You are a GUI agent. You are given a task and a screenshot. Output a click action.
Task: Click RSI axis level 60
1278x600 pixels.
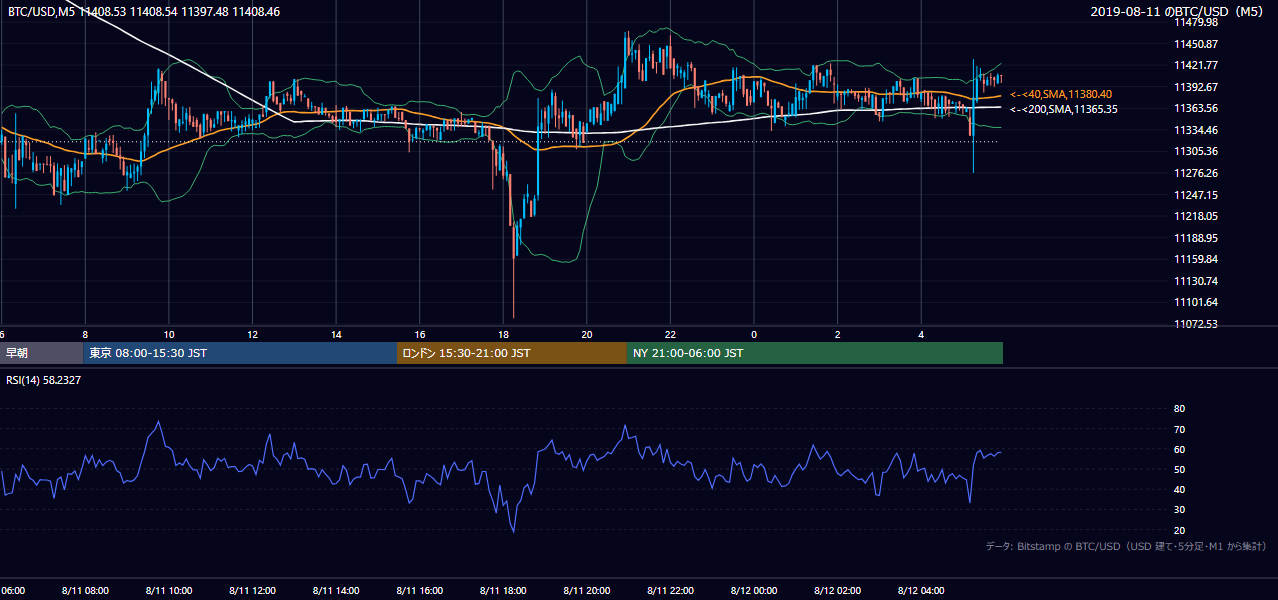click(x=1179, y=449)
